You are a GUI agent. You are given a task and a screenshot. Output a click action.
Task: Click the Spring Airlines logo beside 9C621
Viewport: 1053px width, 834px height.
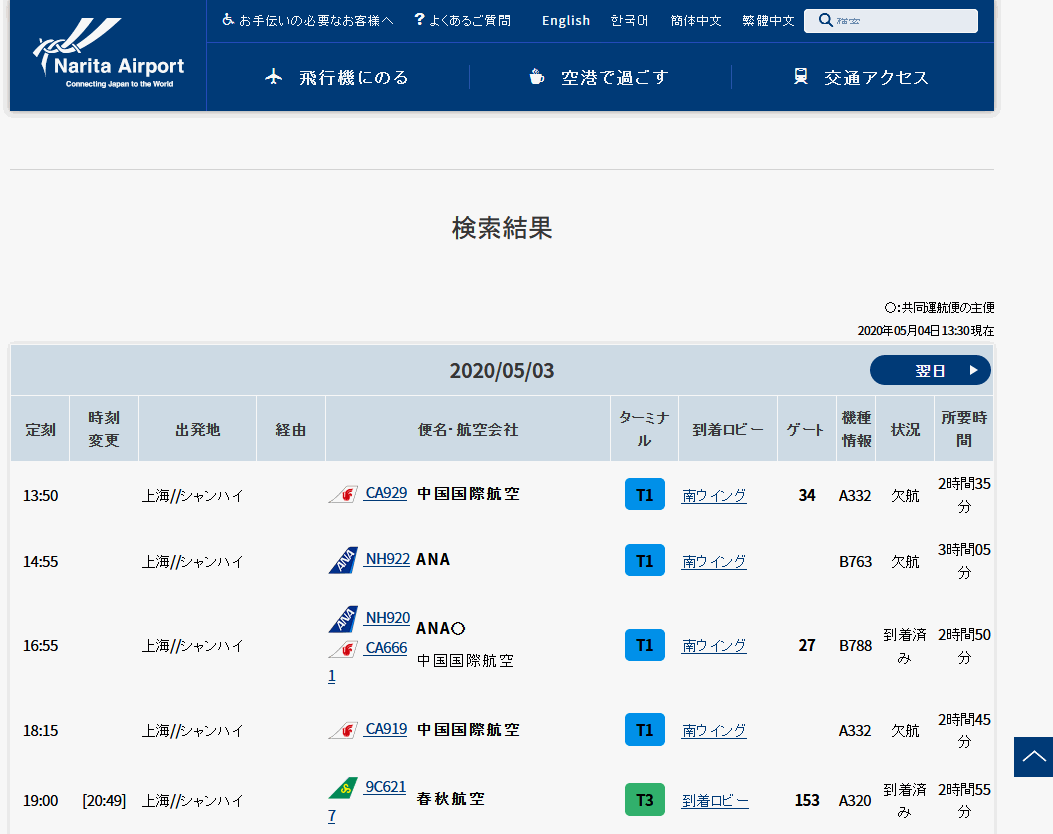click(344, 788)
